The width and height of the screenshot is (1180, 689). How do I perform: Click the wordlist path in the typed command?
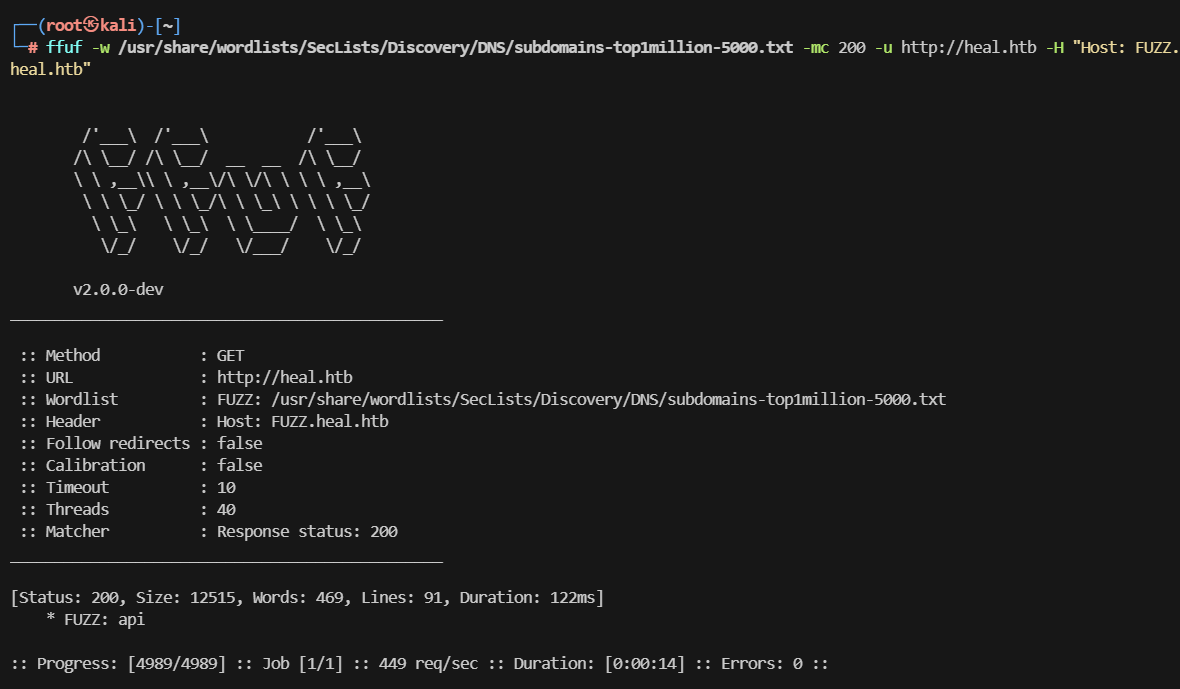coord(456,47)
